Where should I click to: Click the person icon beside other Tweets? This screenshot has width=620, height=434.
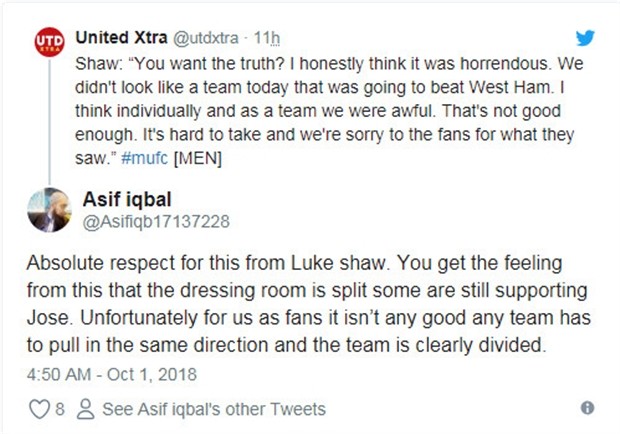coord(86,408)
